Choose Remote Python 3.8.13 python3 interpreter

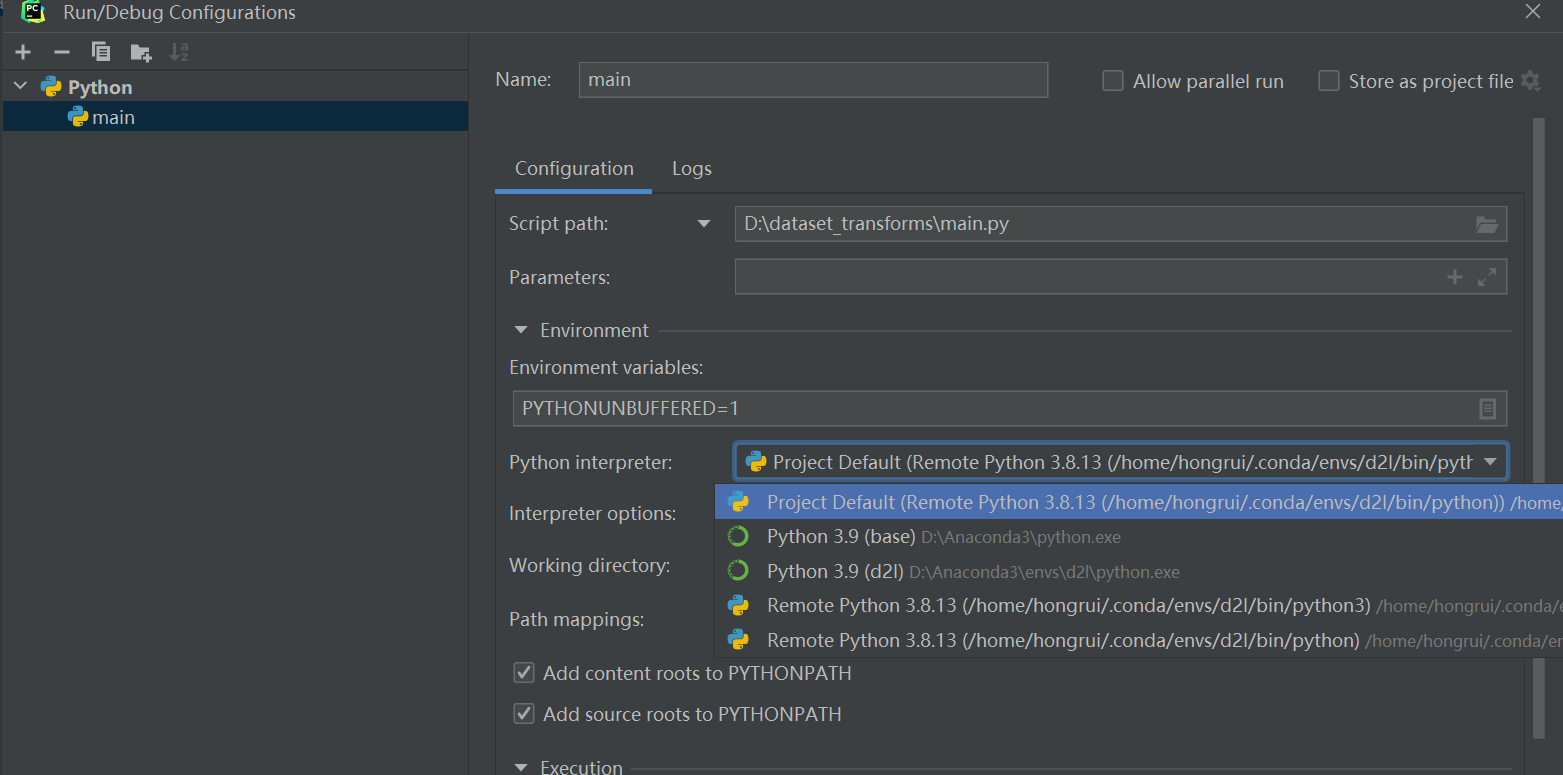pos(1138,605)
